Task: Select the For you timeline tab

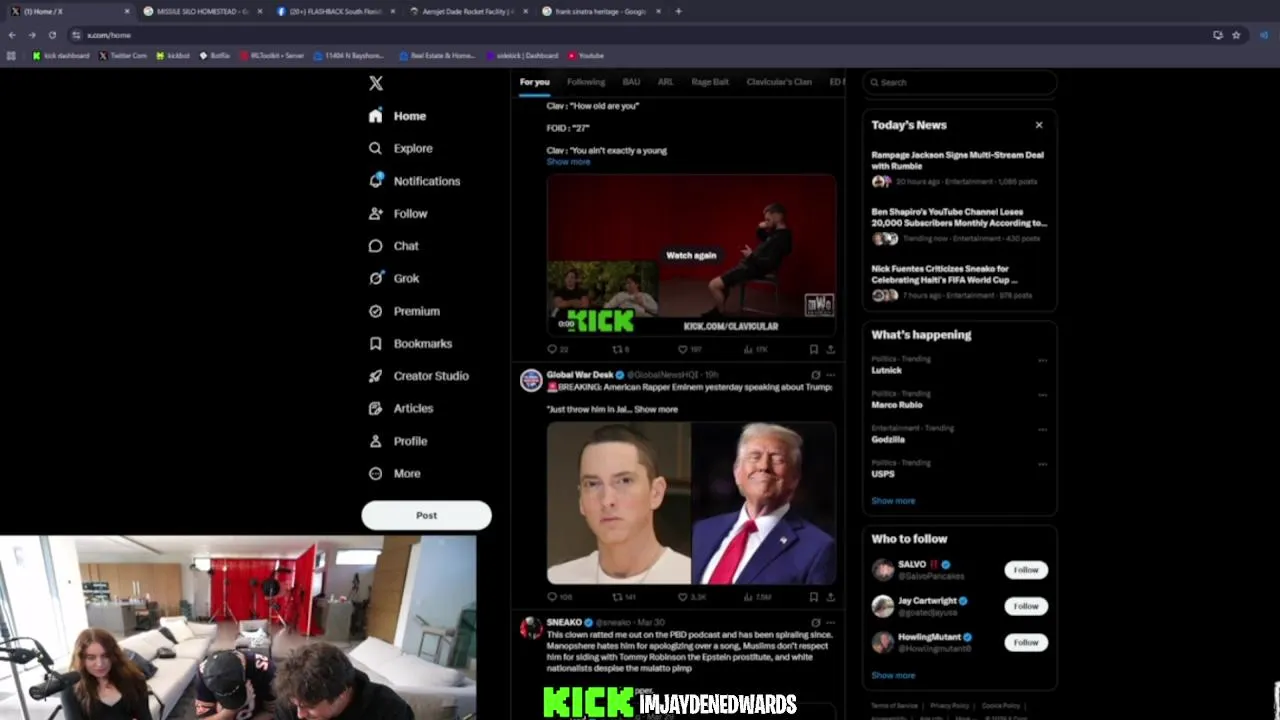Action: [x=534, y=82]
